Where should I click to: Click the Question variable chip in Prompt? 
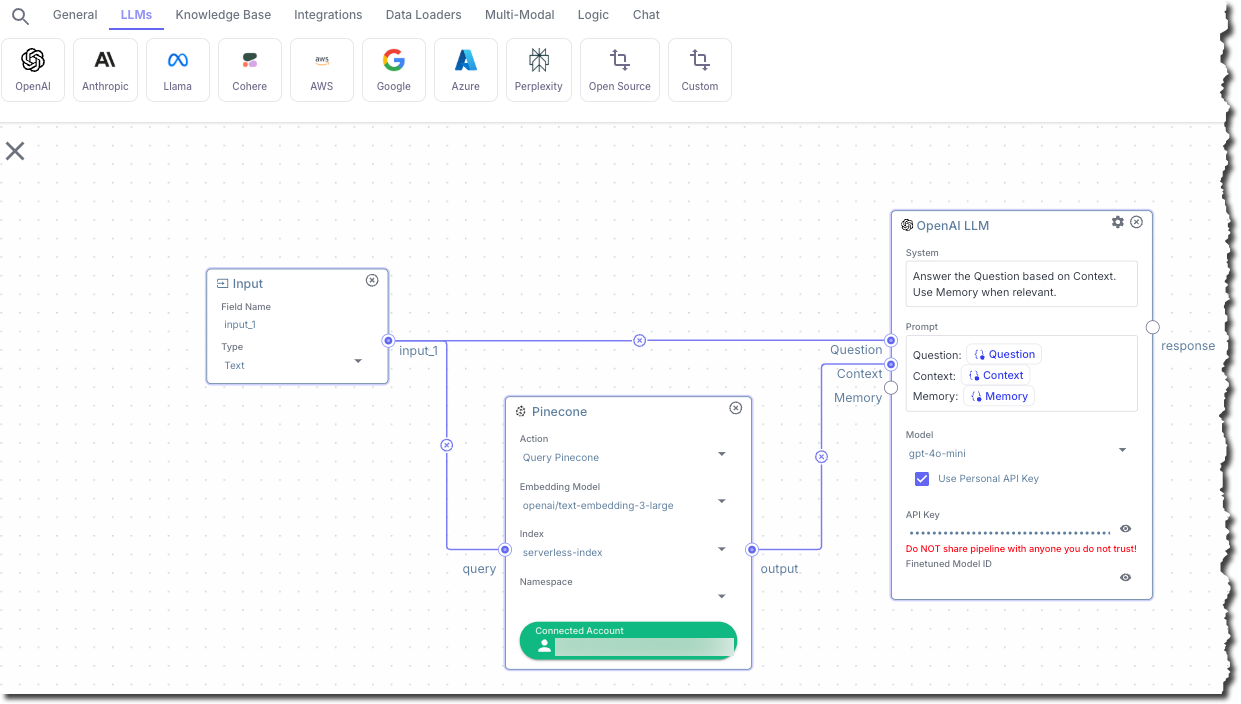coord(1003,353)
